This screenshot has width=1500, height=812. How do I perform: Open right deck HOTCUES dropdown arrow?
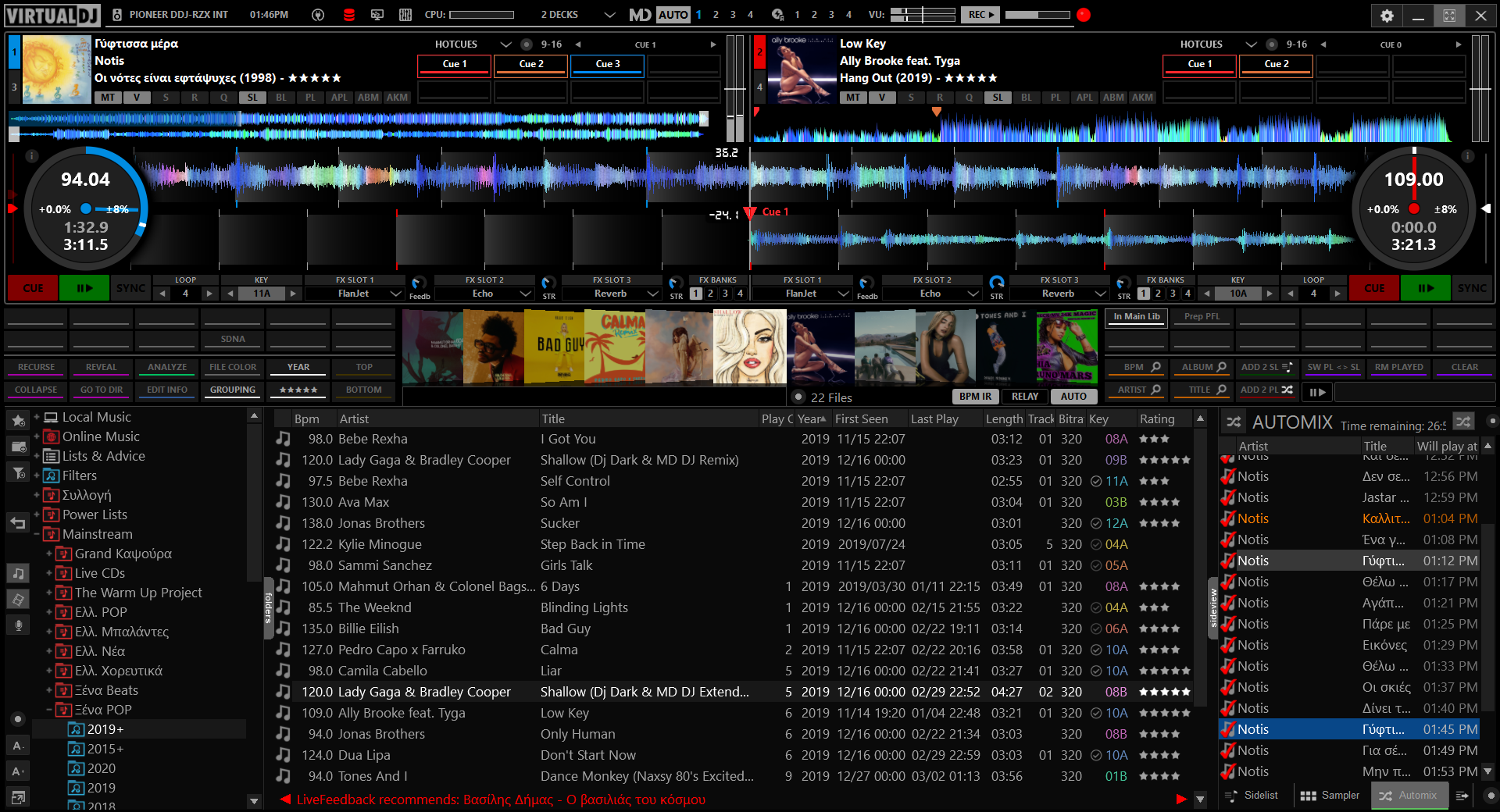(1251, 45)
